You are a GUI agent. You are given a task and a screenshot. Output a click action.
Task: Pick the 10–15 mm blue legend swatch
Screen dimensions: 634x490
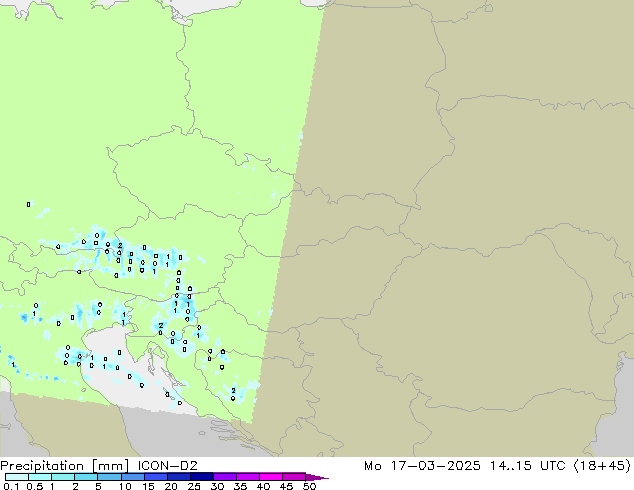132,477
